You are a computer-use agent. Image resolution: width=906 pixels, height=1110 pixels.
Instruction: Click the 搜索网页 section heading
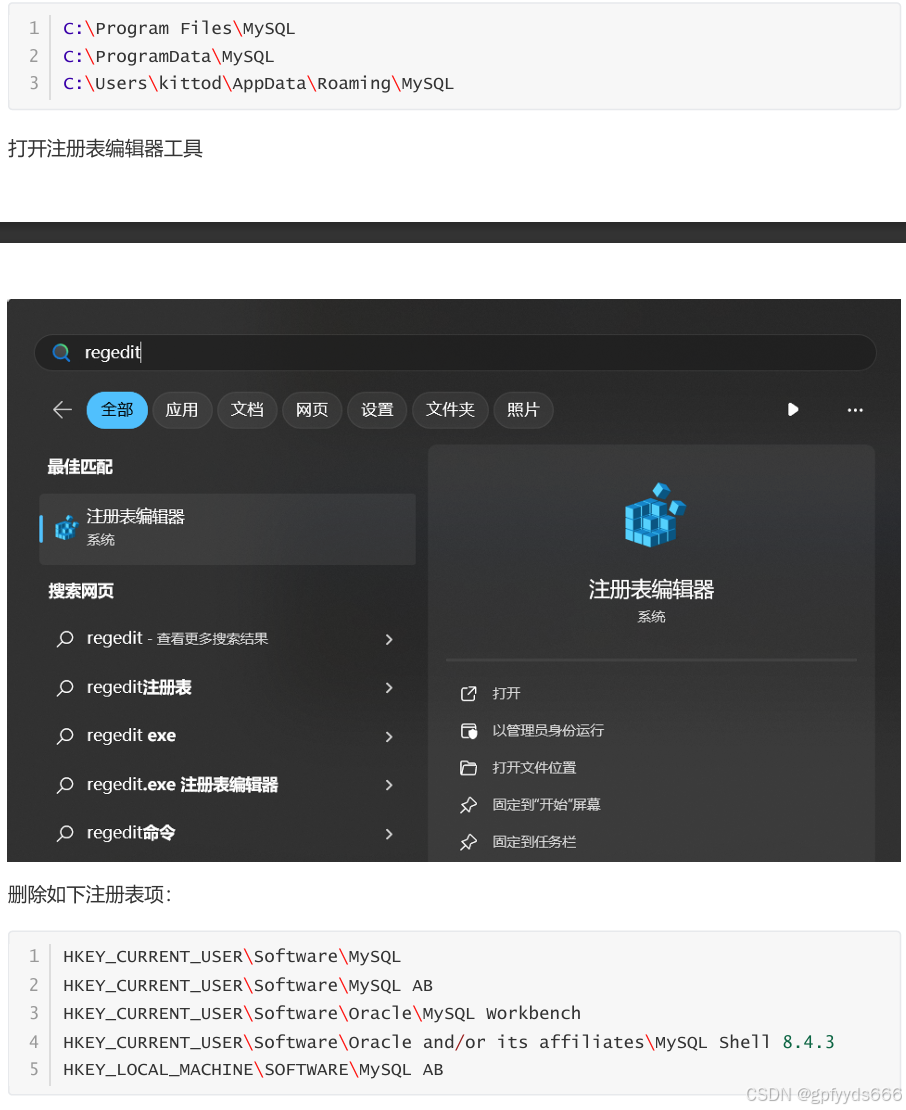pos(81,590)
